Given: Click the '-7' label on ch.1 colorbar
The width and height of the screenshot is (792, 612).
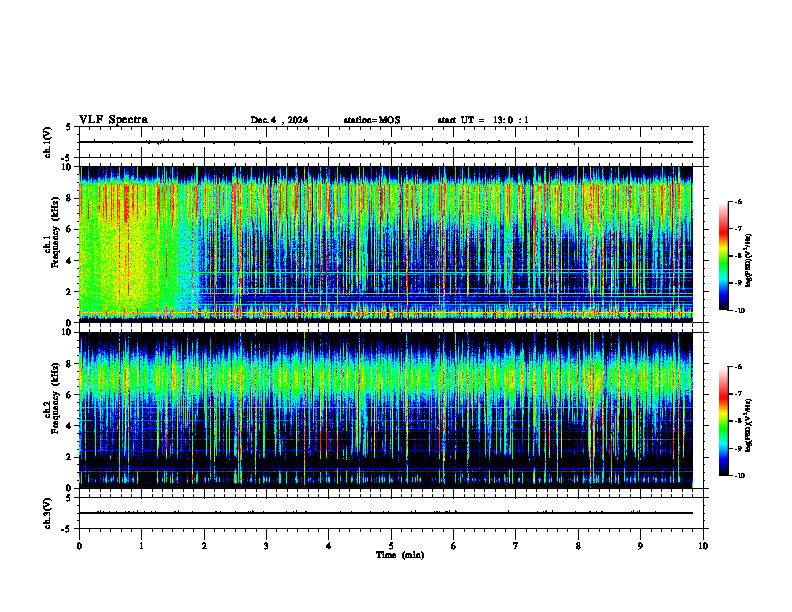Looking at the screenshot, I should click(738, 229).
